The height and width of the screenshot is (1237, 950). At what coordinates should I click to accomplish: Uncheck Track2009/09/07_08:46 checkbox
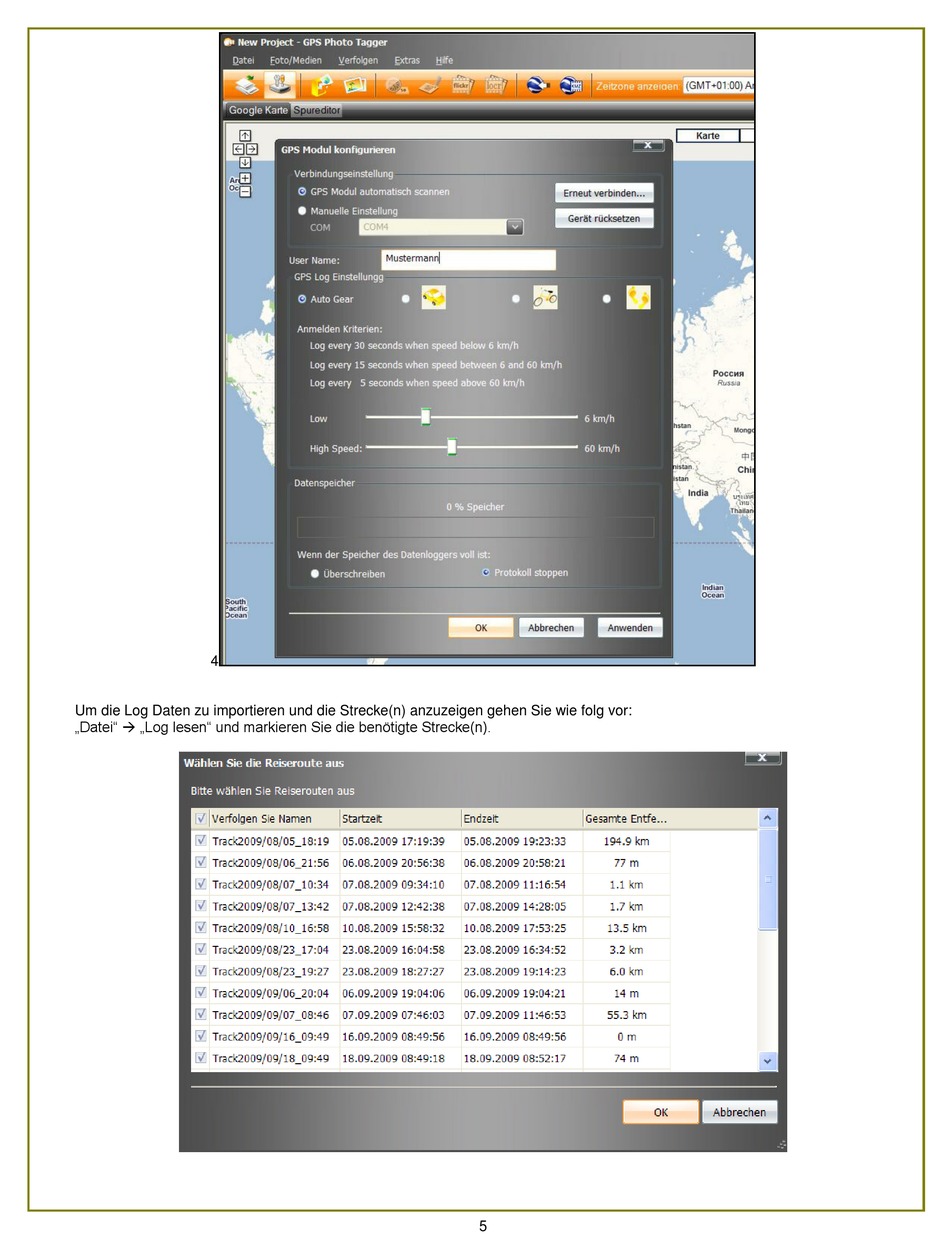(200, 1014)
